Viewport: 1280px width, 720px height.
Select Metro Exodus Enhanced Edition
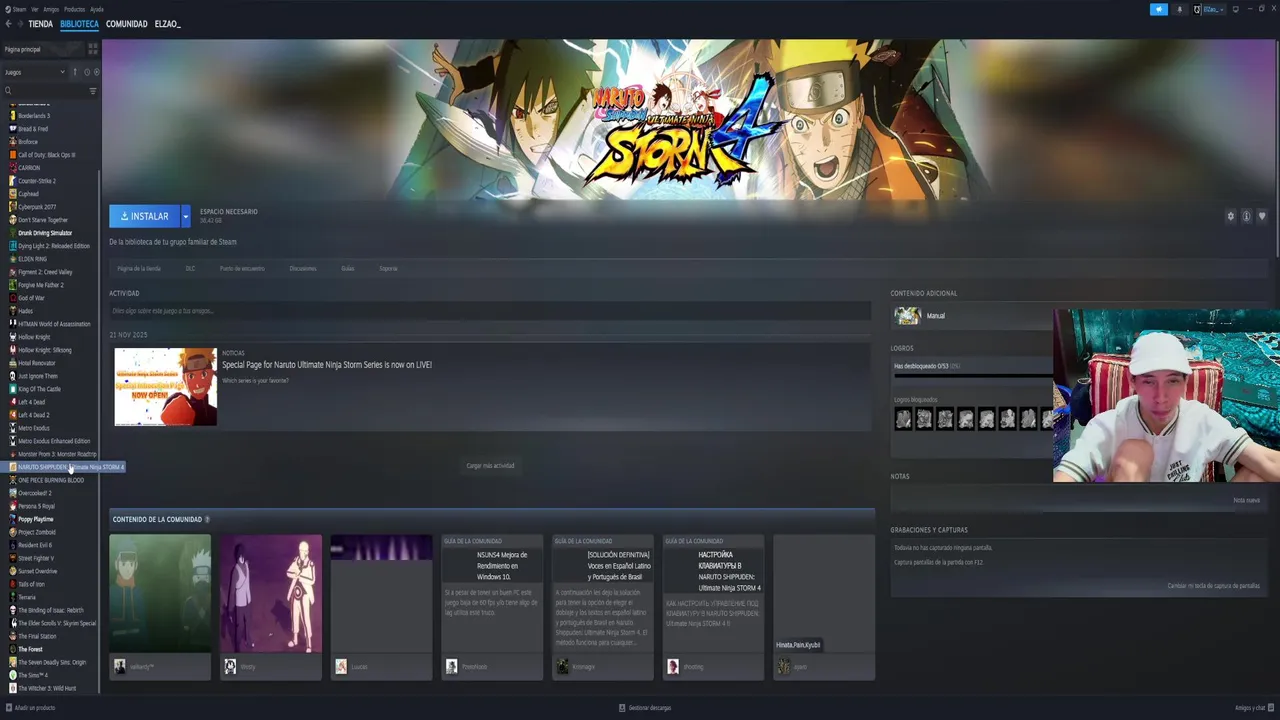coord(53,441)
